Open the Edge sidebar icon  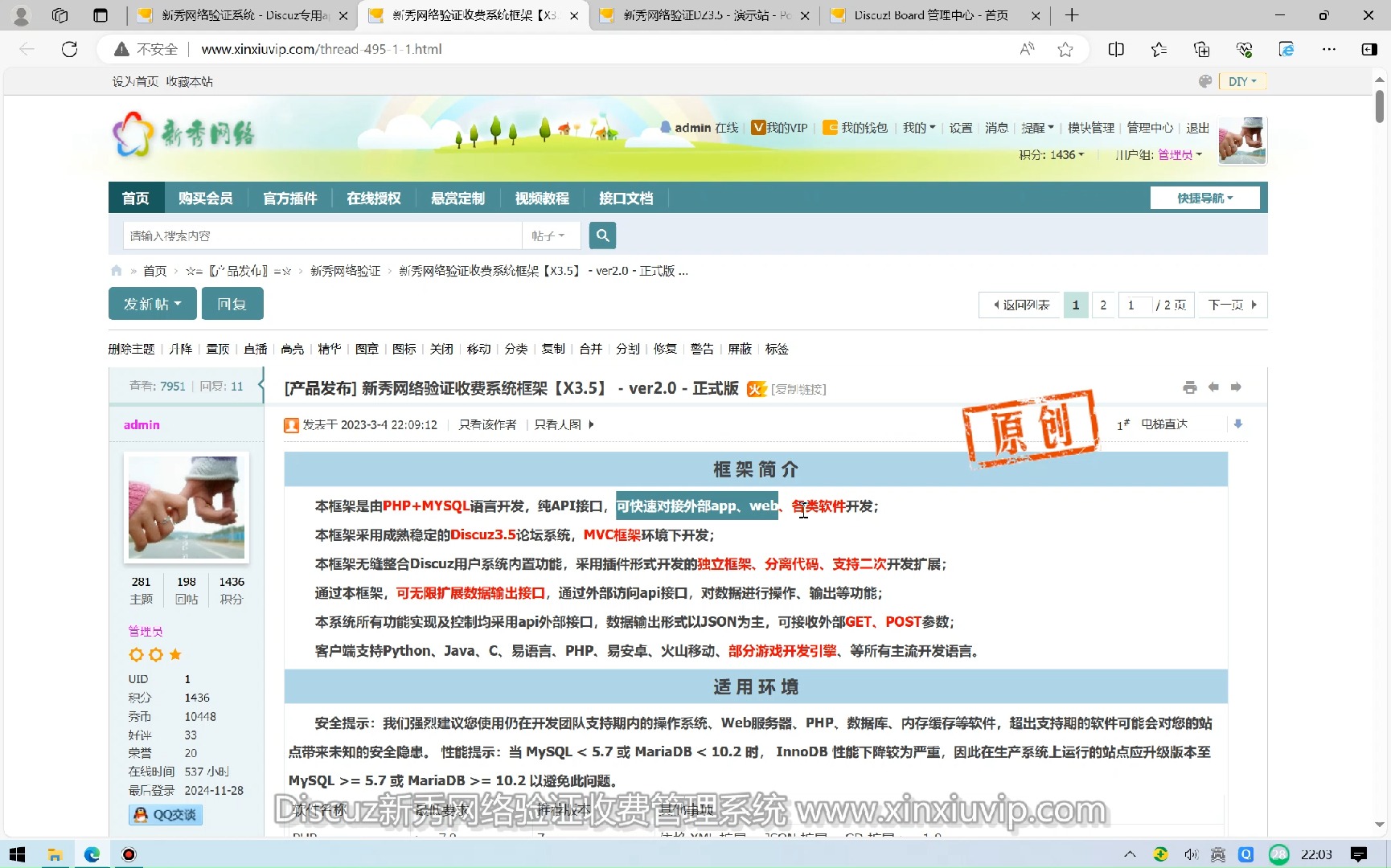point(1369,49)
